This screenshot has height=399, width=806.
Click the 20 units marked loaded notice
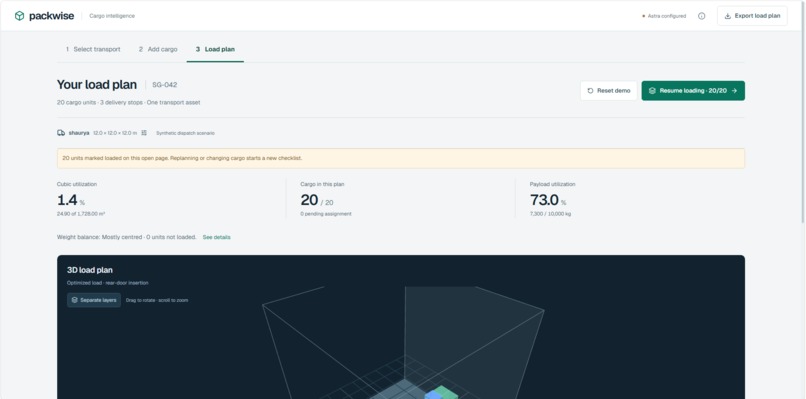401,158
